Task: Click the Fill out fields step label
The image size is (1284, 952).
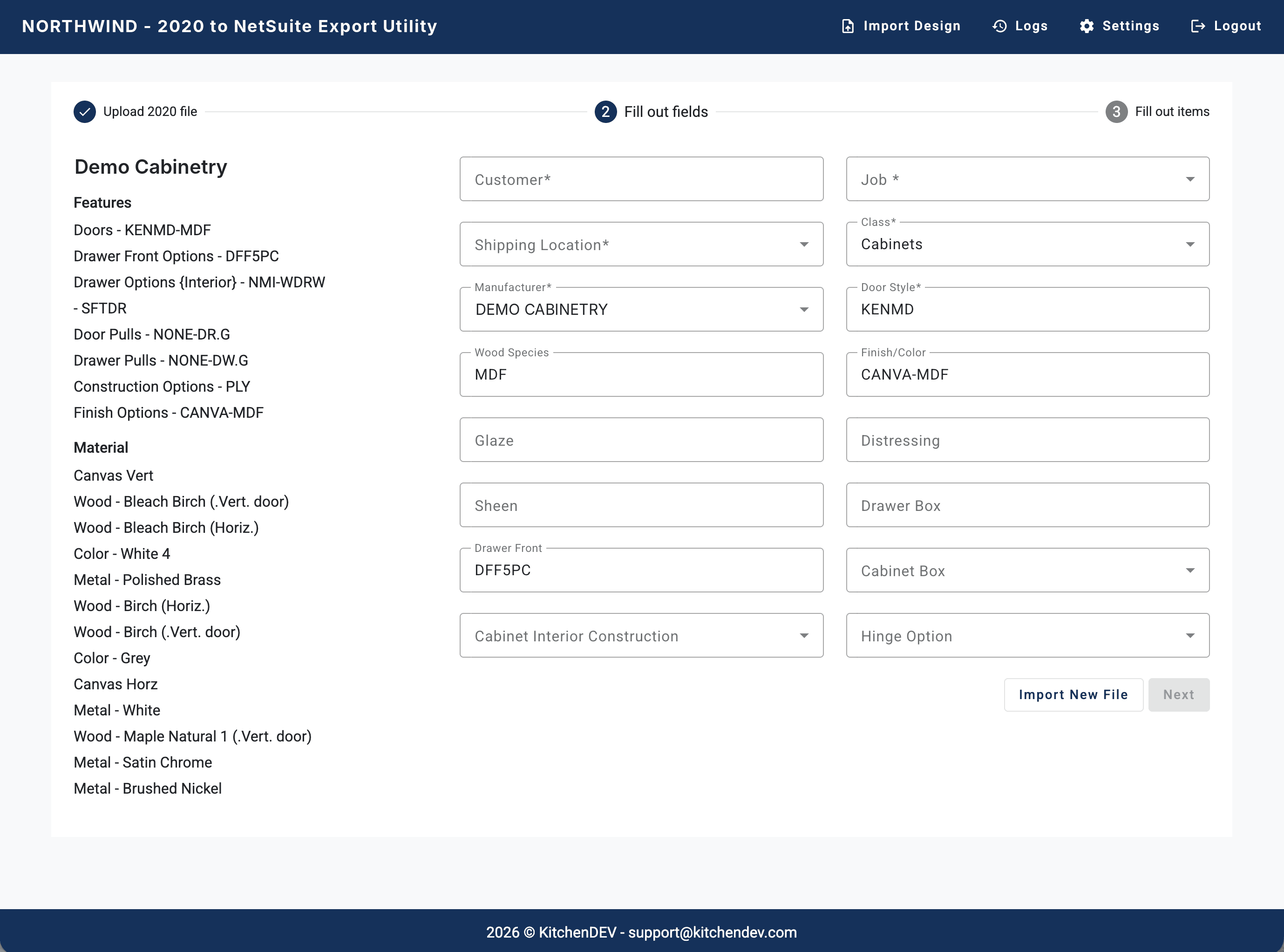Action: click(666, 112)
